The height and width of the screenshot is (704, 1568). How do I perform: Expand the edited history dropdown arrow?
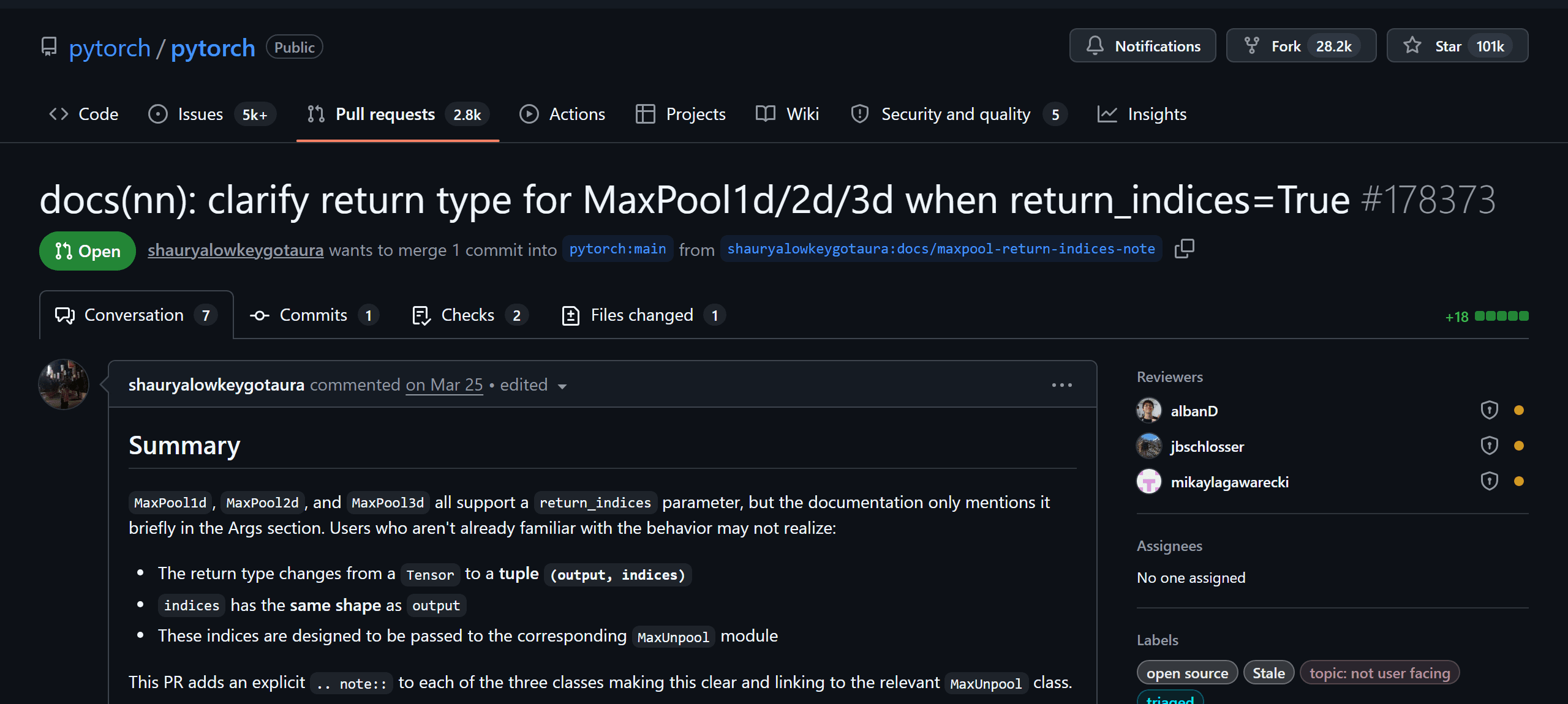(x=562, y=386)
